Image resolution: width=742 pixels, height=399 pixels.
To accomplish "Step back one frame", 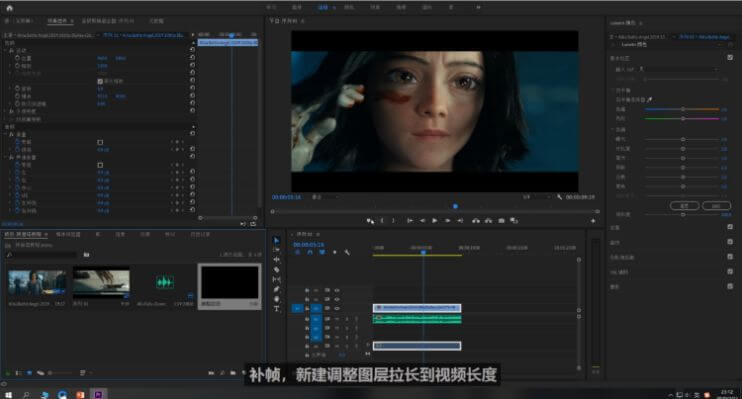I will point(422,221).
